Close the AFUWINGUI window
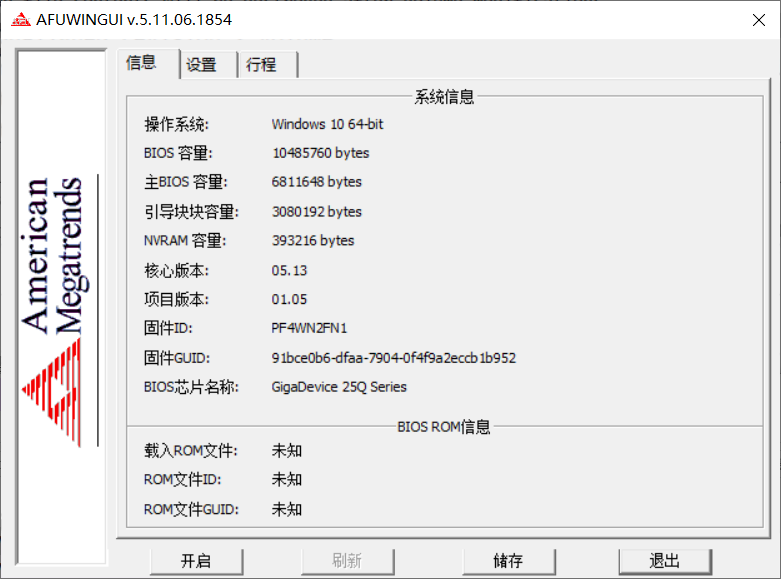The width and height of the screenshot is (781, 579). click(759, 20)
